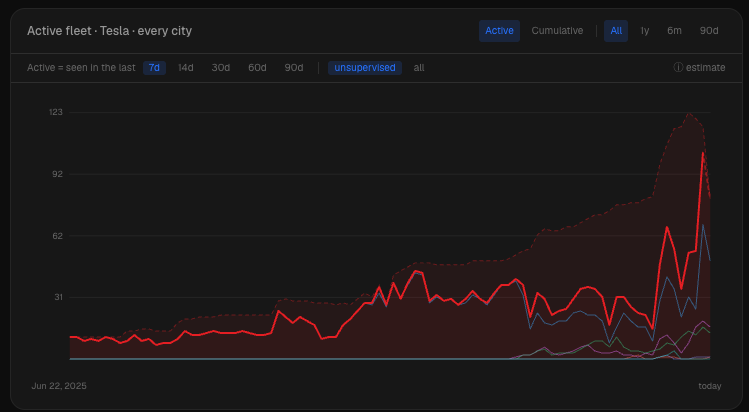Switch the chart to Cumulative mode
Screen dimensions: 749x412
point(557,31)
